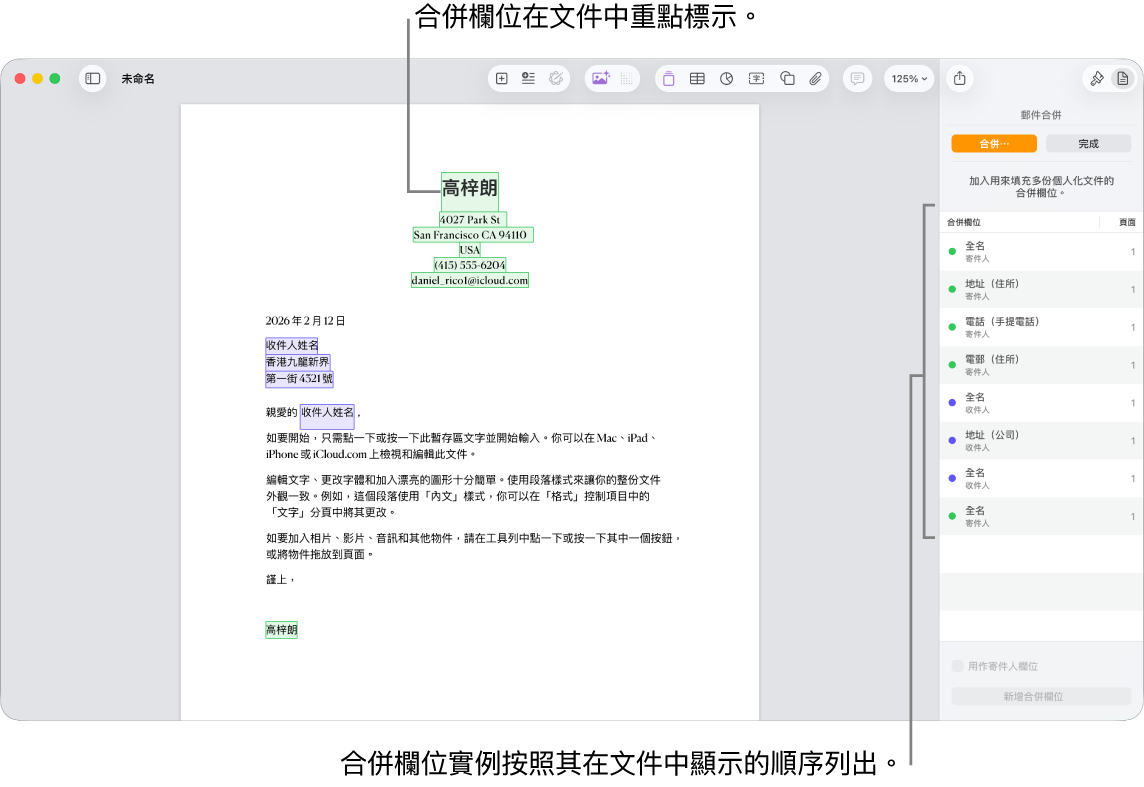Select first 全名 寄件人 row
Image resolution: width=1144 pixels, height=787 pixels.
pos(1041,252)
